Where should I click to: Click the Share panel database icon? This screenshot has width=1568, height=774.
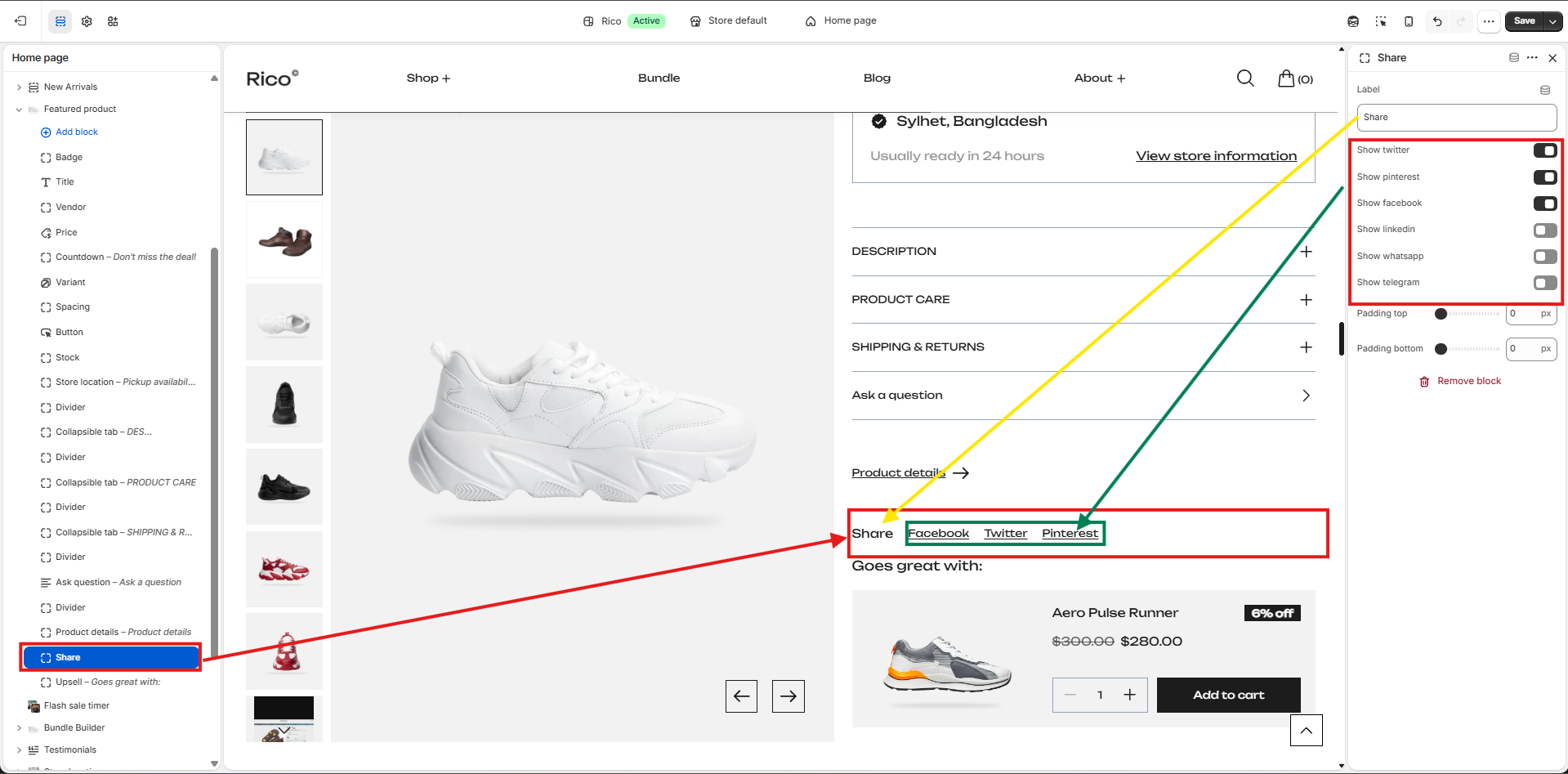point(1514,57)
